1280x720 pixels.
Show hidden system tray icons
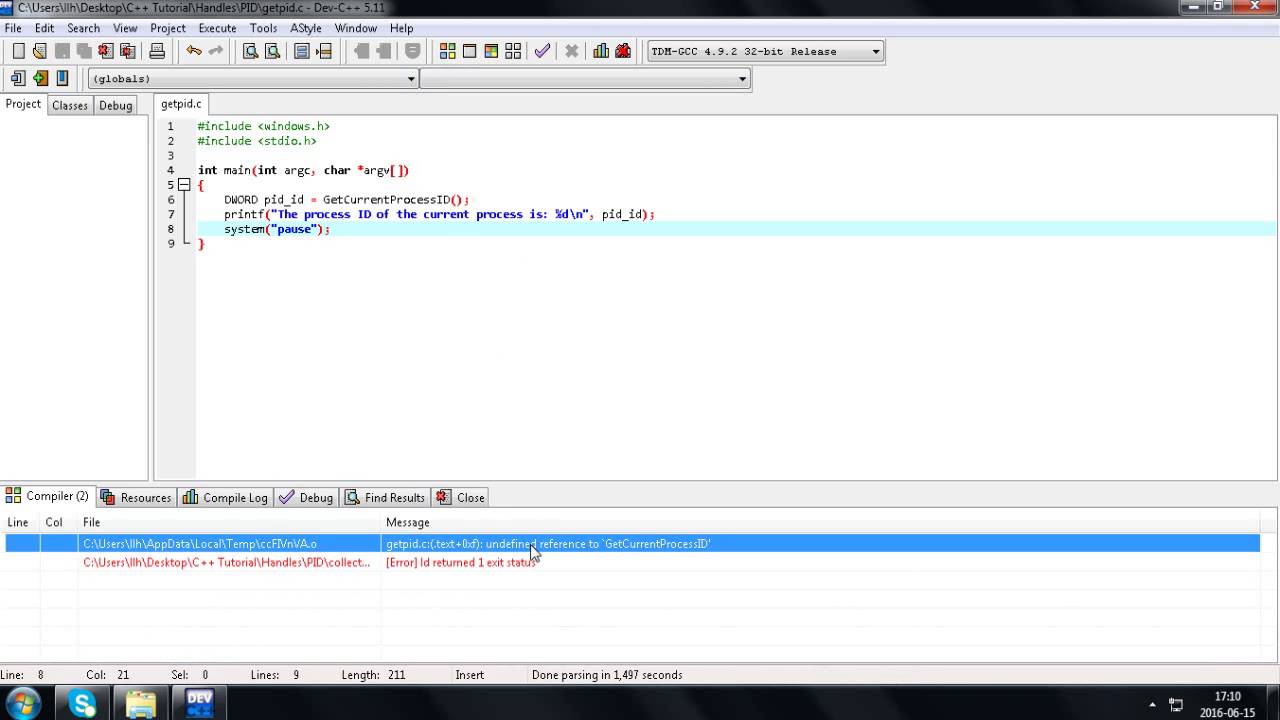[1152, 704]
